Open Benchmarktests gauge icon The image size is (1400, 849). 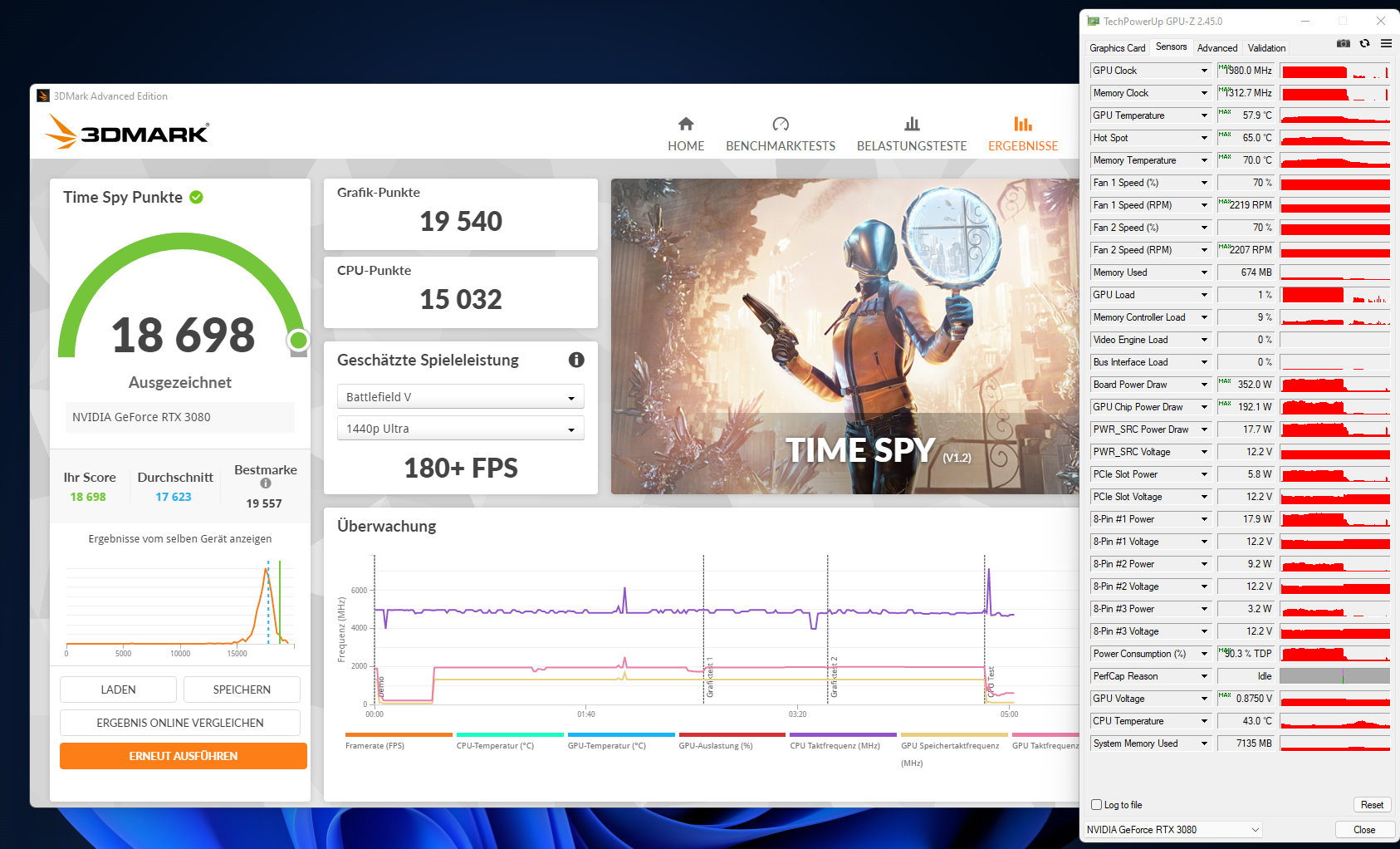coord(781,124)
